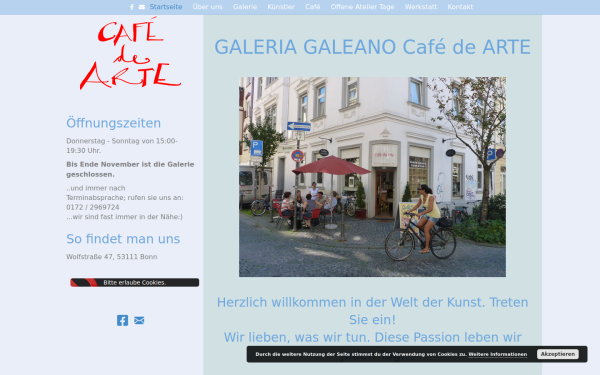Open the Weitere Informationen cookie link
This screenshot has width=600, height=375.
[x=497, y=354]
